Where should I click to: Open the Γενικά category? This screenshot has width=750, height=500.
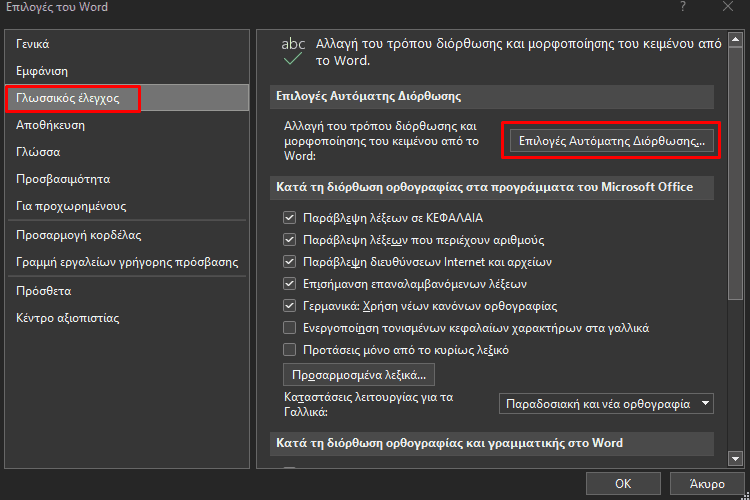click(x=128, y=44)
